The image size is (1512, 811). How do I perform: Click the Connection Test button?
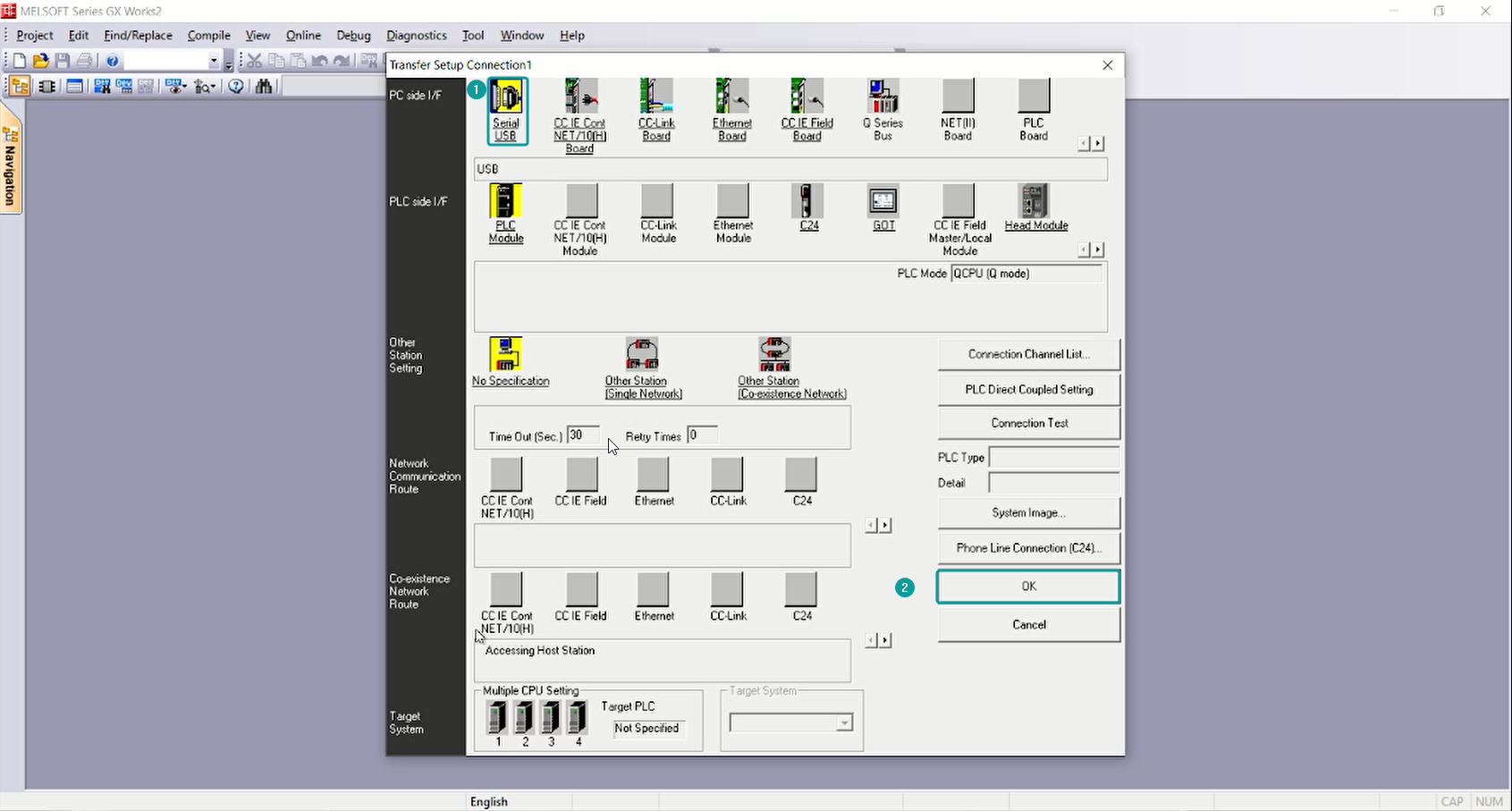pyautogui.click(x=1028, y=424)
